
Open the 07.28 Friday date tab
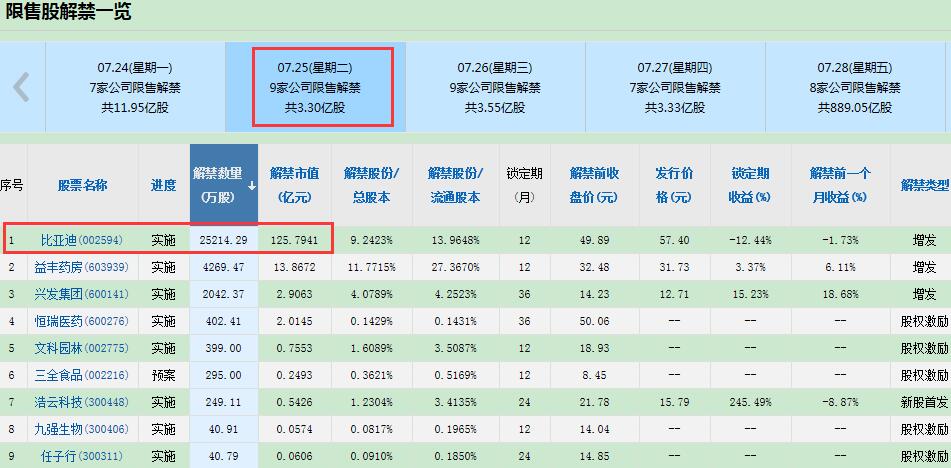[x=855, y=87]
